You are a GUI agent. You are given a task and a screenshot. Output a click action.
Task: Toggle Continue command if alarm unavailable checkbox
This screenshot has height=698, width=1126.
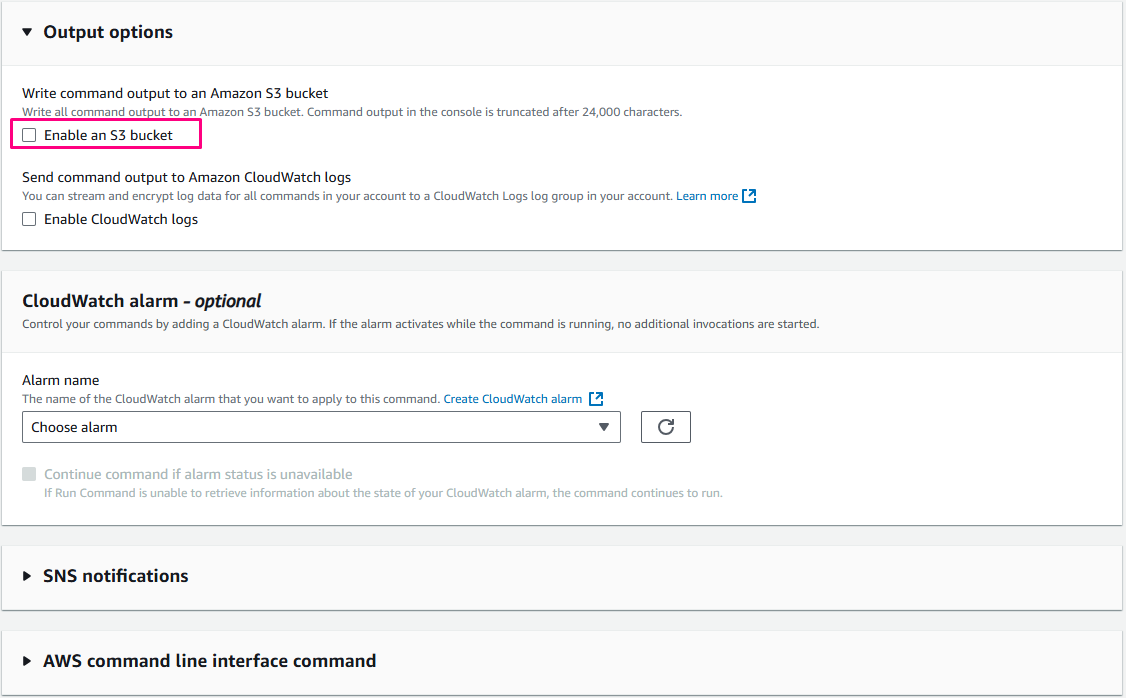[30, 474]
